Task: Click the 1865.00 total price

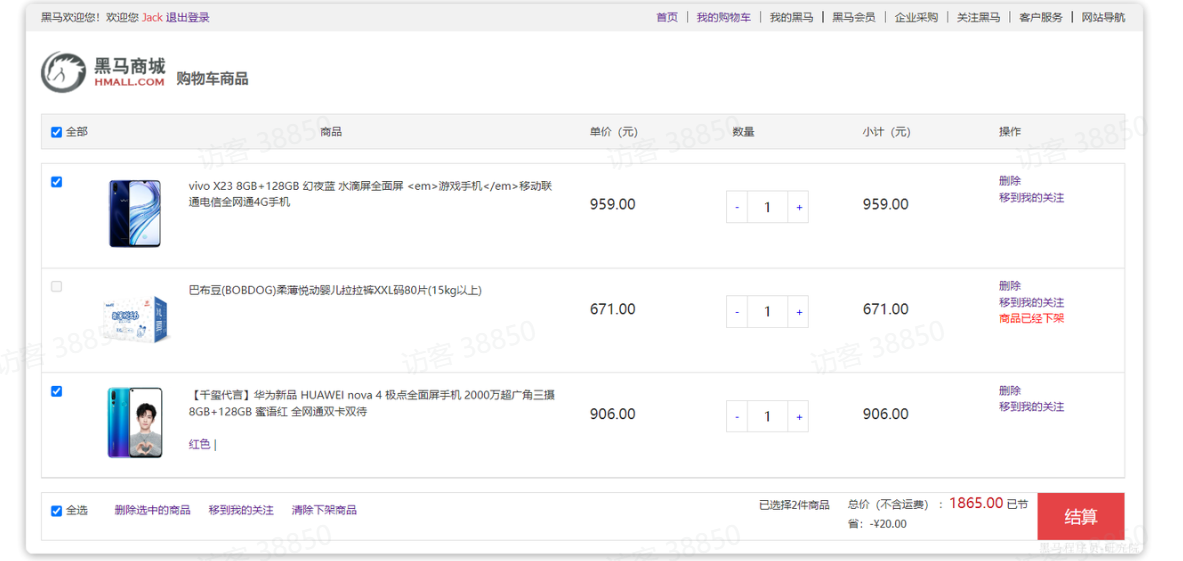Action: tap(976, 503)
